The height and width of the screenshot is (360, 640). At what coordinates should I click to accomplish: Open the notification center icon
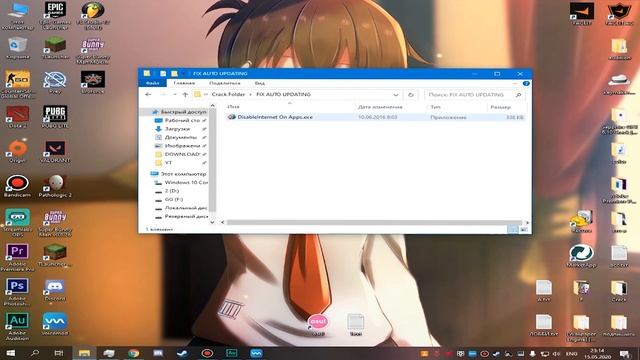625,354
